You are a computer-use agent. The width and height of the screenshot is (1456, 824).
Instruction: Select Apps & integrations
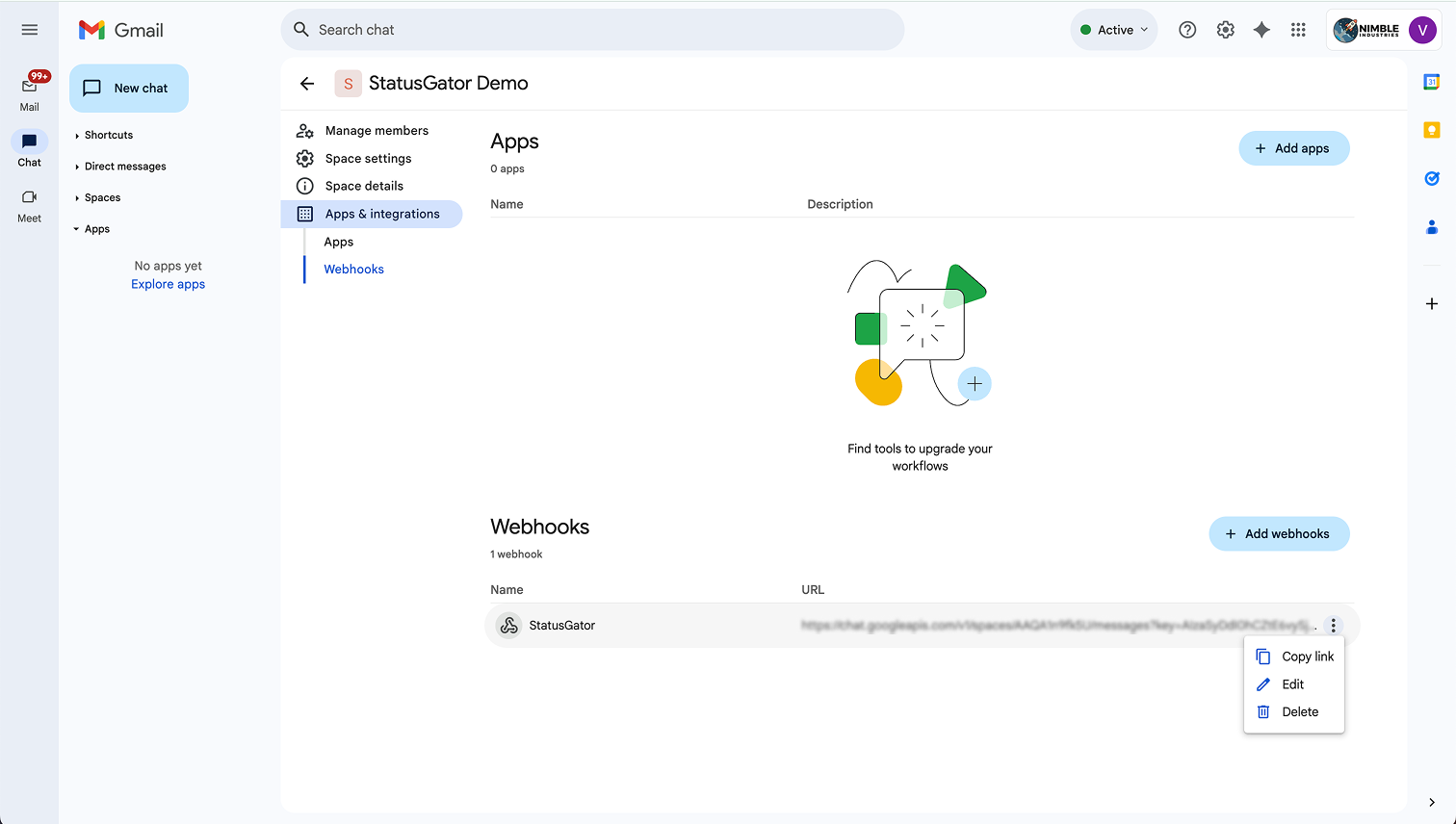pyautogui.click(x=372, y=214)
